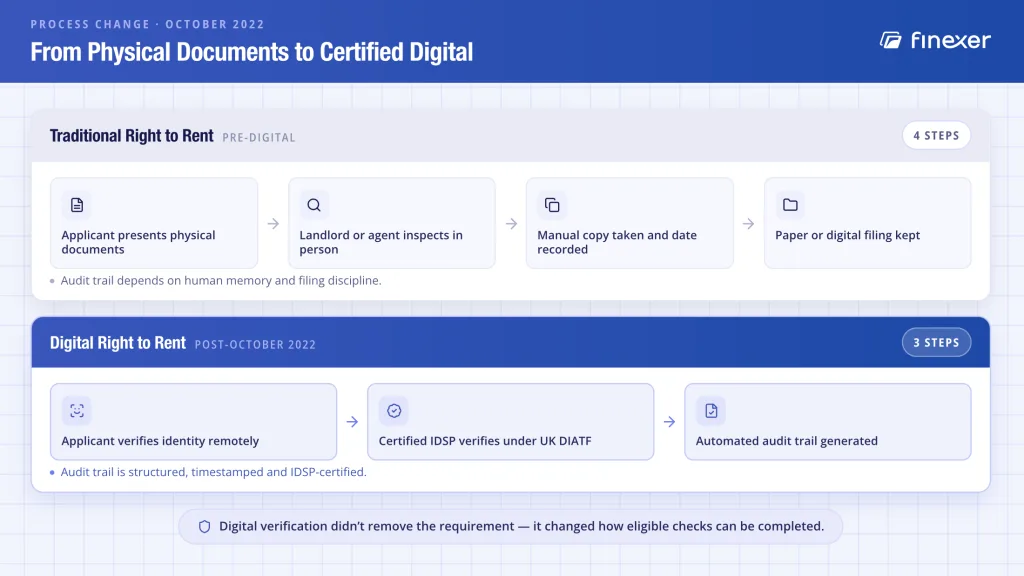
Task: Select the Certified IDSP verifies under UK DIATF card
Action: (x=511, y=422)
